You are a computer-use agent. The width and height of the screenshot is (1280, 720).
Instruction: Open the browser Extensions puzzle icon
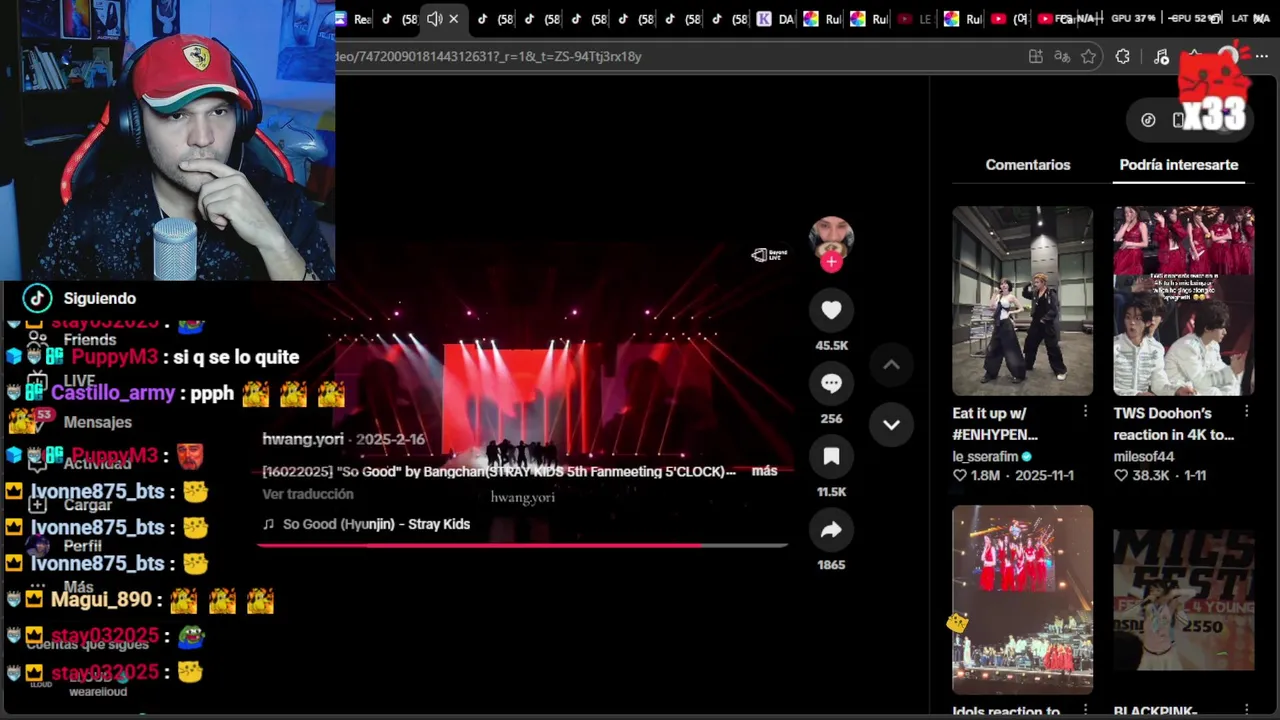click(1123, 57)
